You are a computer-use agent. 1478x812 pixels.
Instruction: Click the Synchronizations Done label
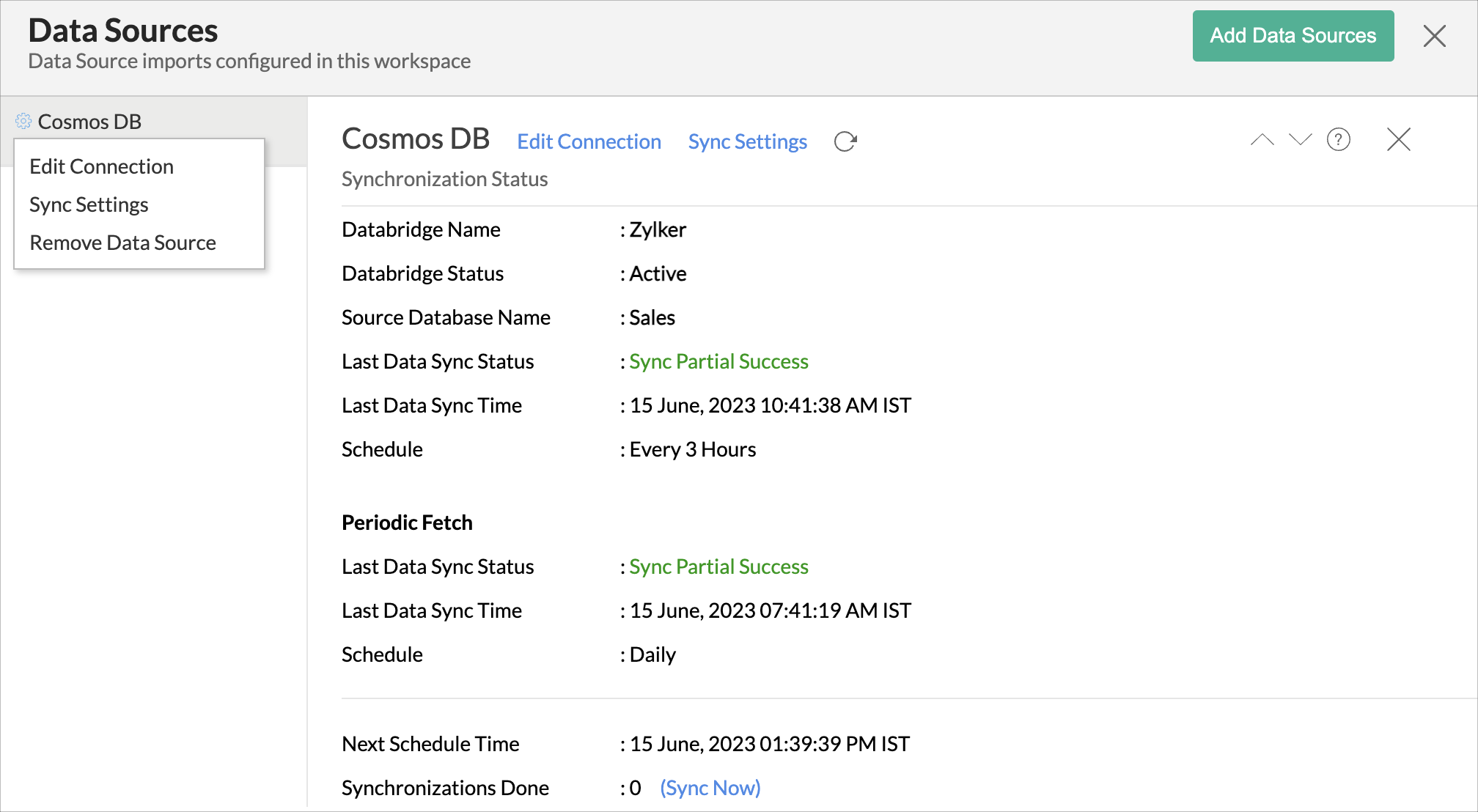tap(445, 788)
